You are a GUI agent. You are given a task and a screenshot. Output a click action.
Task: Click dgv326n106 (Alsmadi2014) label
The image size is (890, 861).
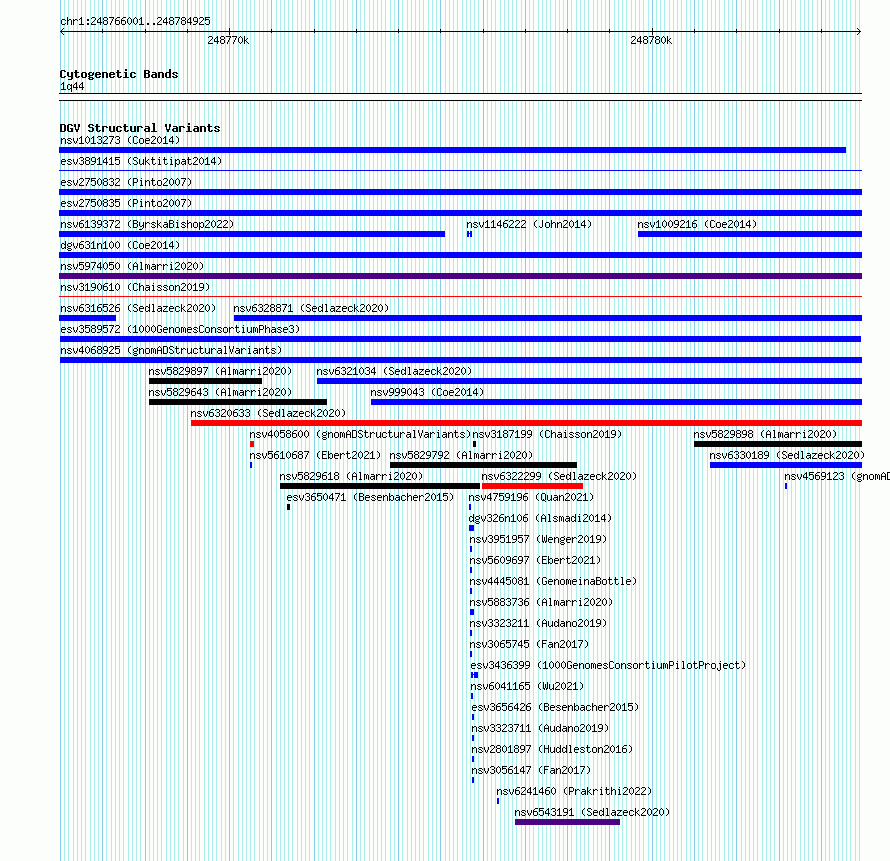[540, 518]
